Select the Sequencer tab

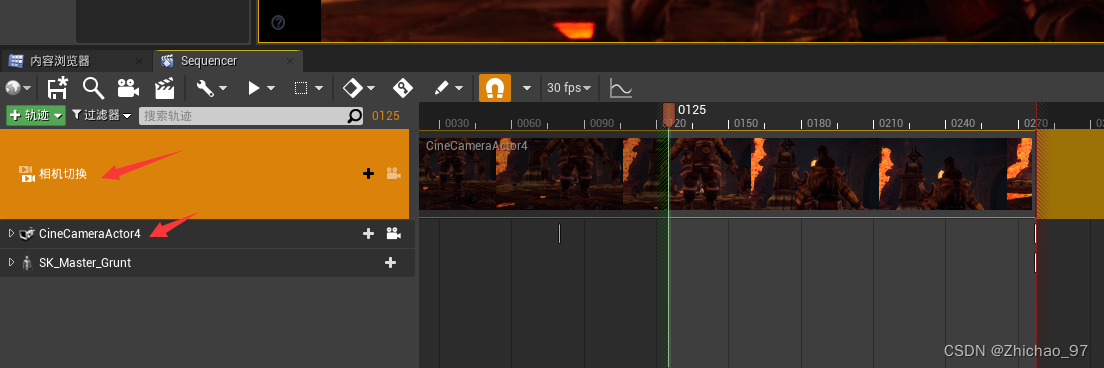[x=209, y=61]
